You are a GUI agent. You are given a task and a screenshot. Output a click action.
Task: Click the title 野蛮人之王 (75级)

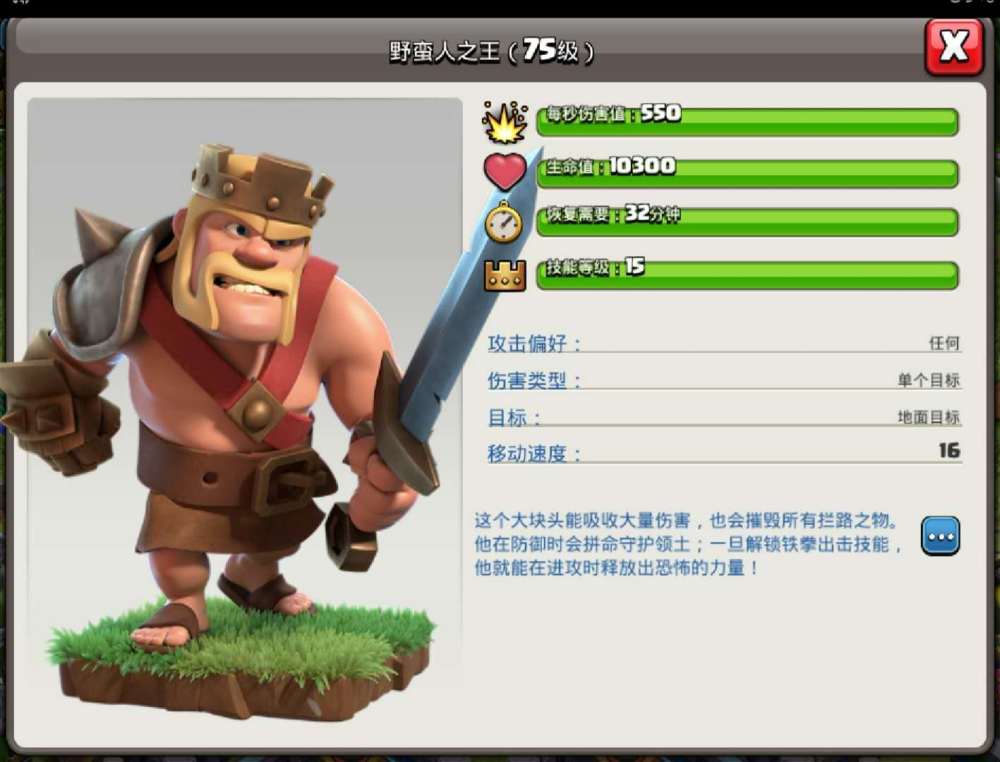[491, 50]
